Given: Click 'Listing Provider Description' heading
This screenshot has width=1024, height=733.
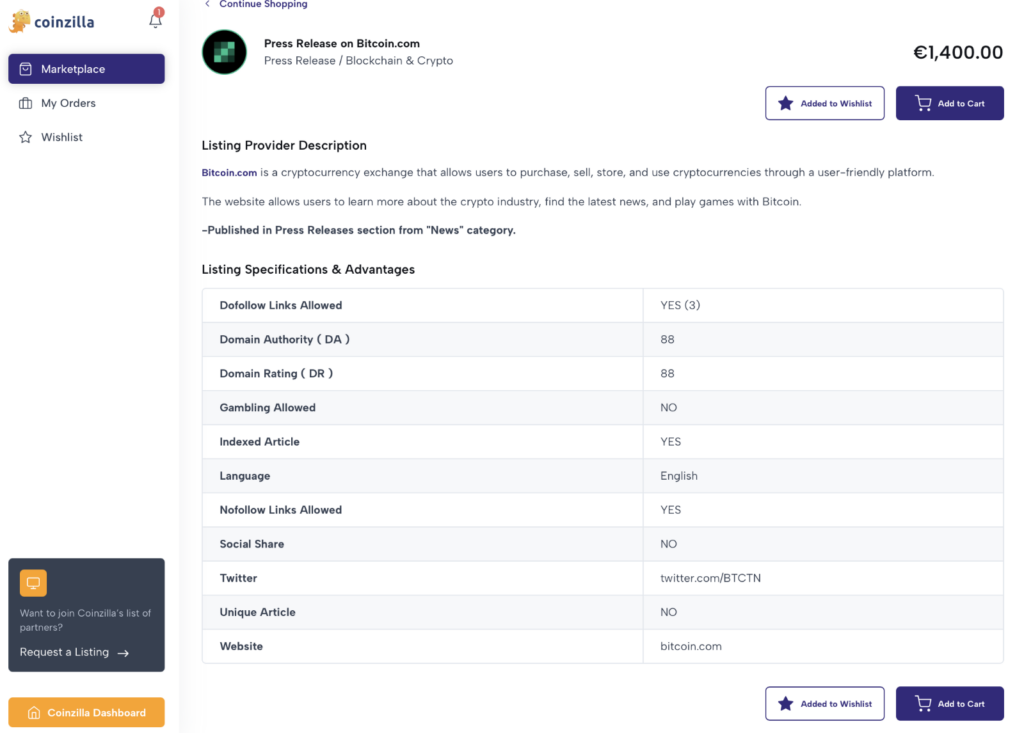Looking at the screenshot, I should 284,145.
